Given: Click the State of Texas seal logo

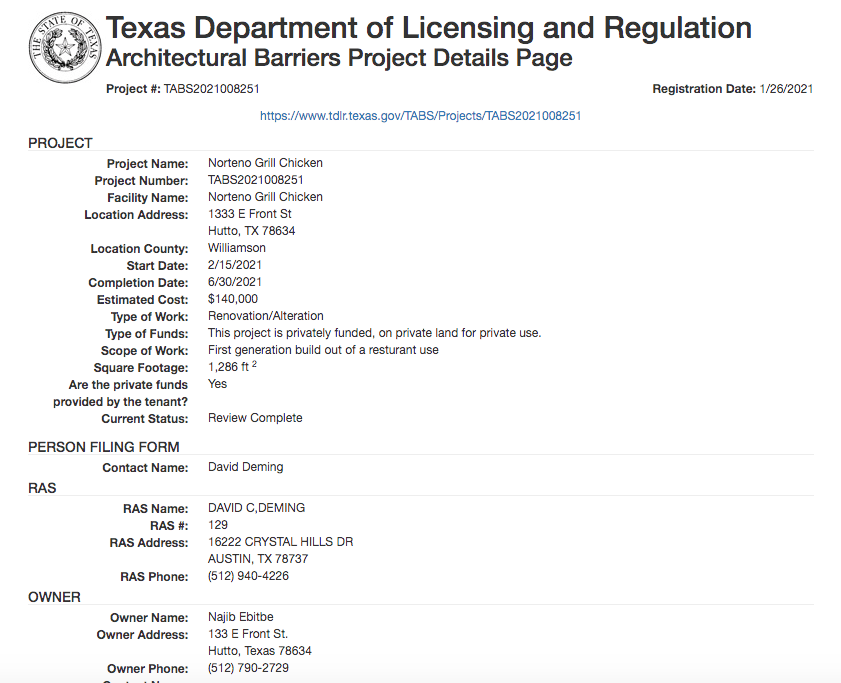Looking at the screenshot, I should (65, 46).
